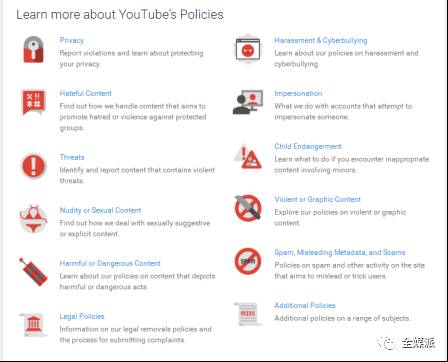Click the Privacy padlock icon
This screenshot has height=362, width=448.
coord(33,49)
